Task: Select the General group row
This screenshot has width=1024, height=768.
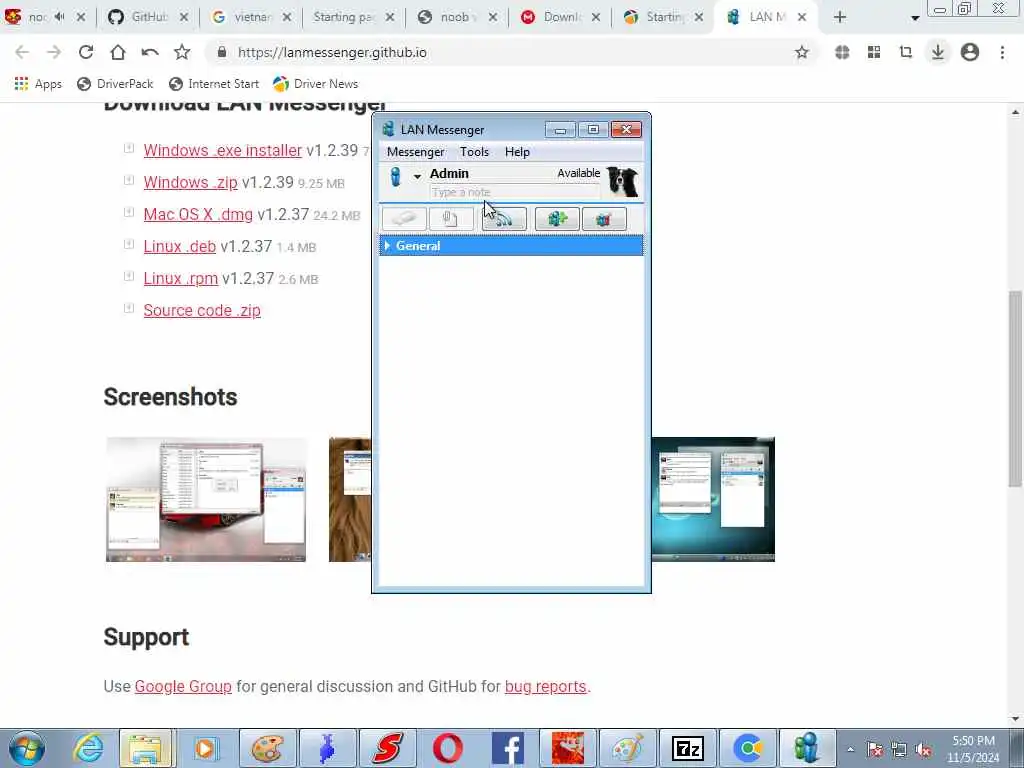Action: [511, 246]
